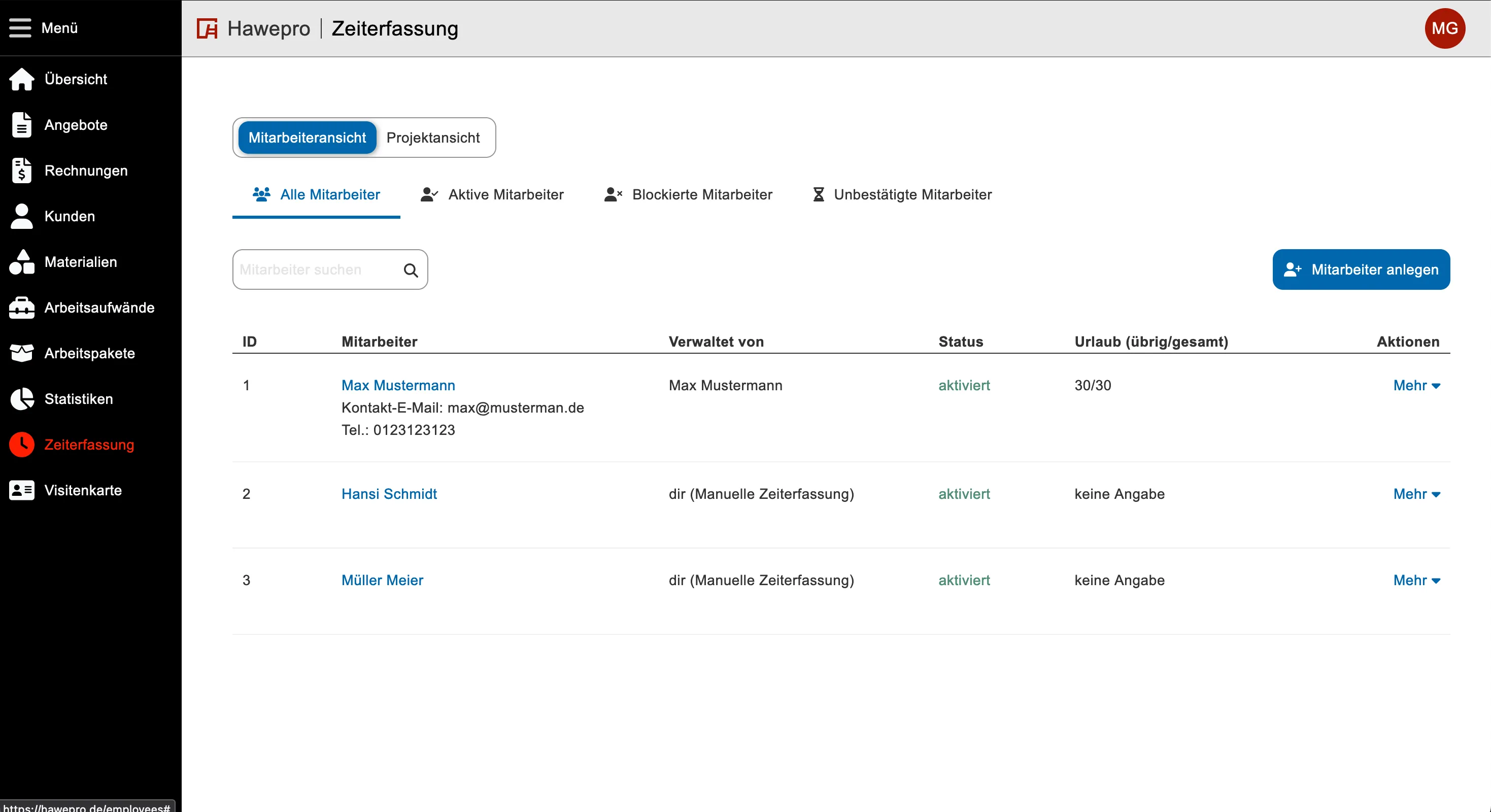
Task: Click the Hawepro logo icon
Action: [207, 28]
